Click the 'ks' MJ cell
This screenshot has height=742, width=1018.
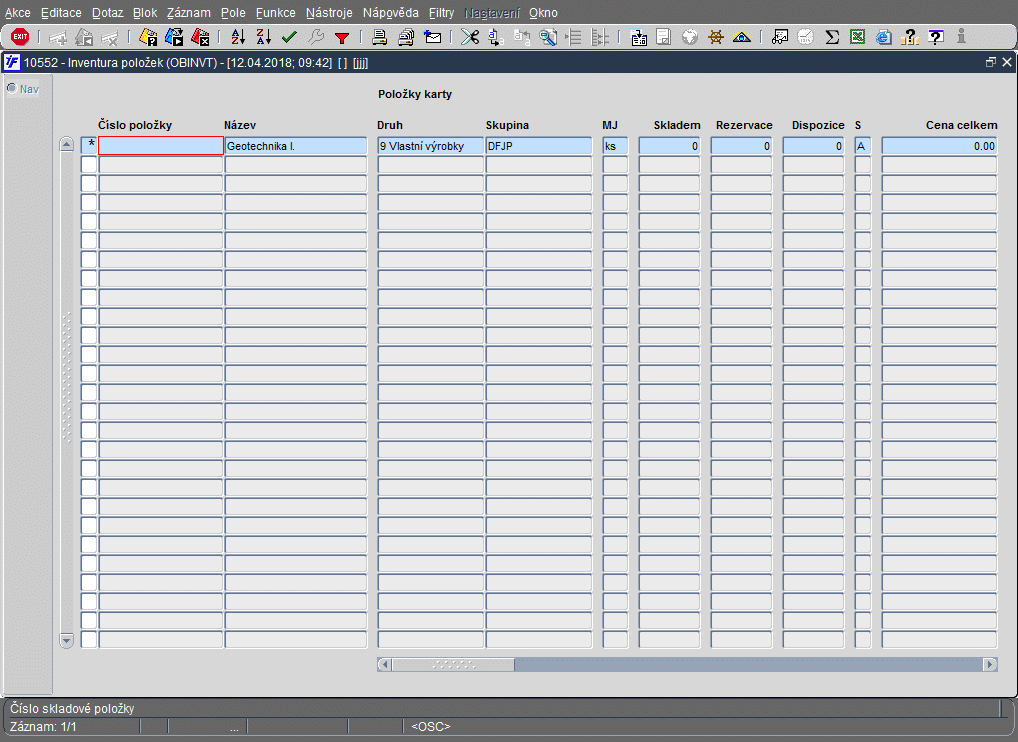pos(615,146)
